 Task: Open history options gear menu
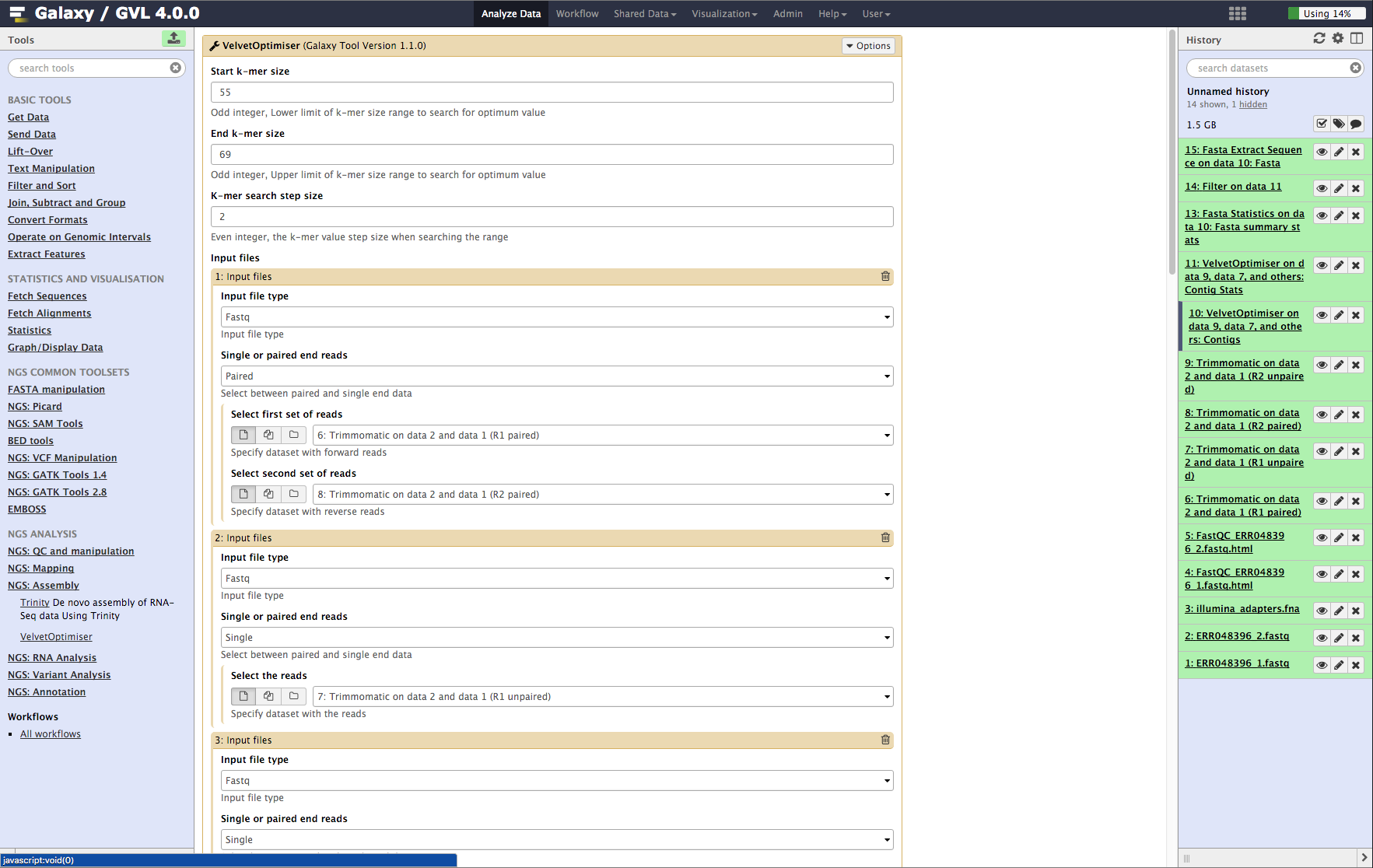[x=1338, y=38]
